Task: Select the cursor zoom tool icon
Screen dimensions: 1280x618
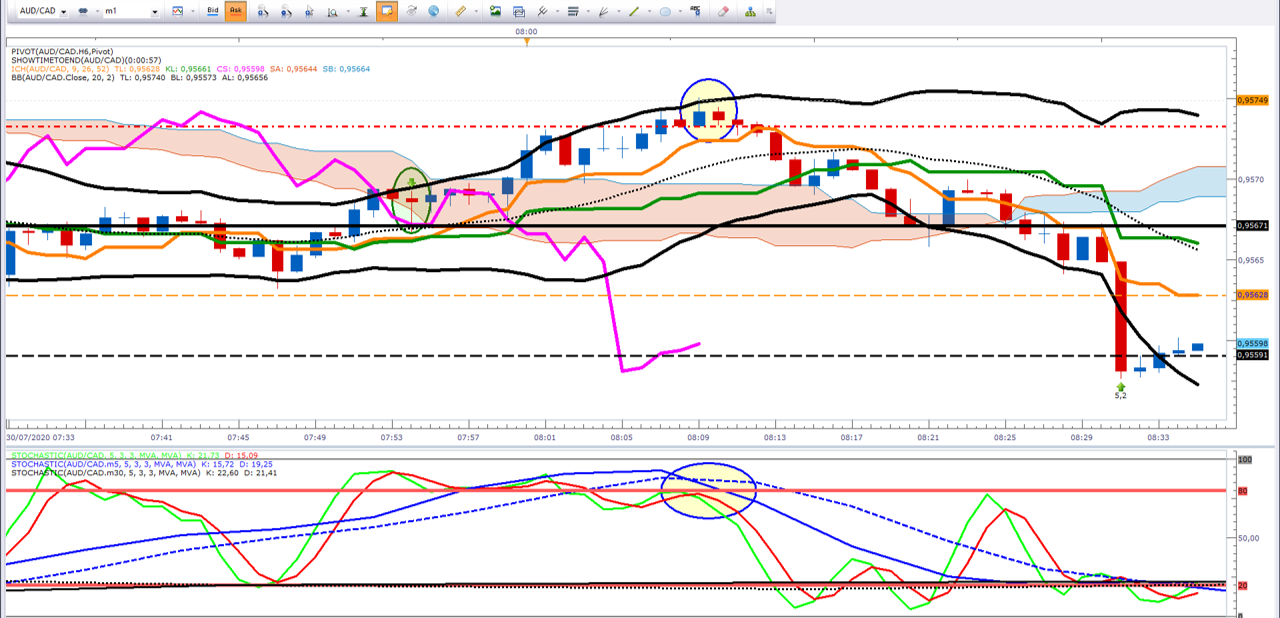Action: (309, 12)
